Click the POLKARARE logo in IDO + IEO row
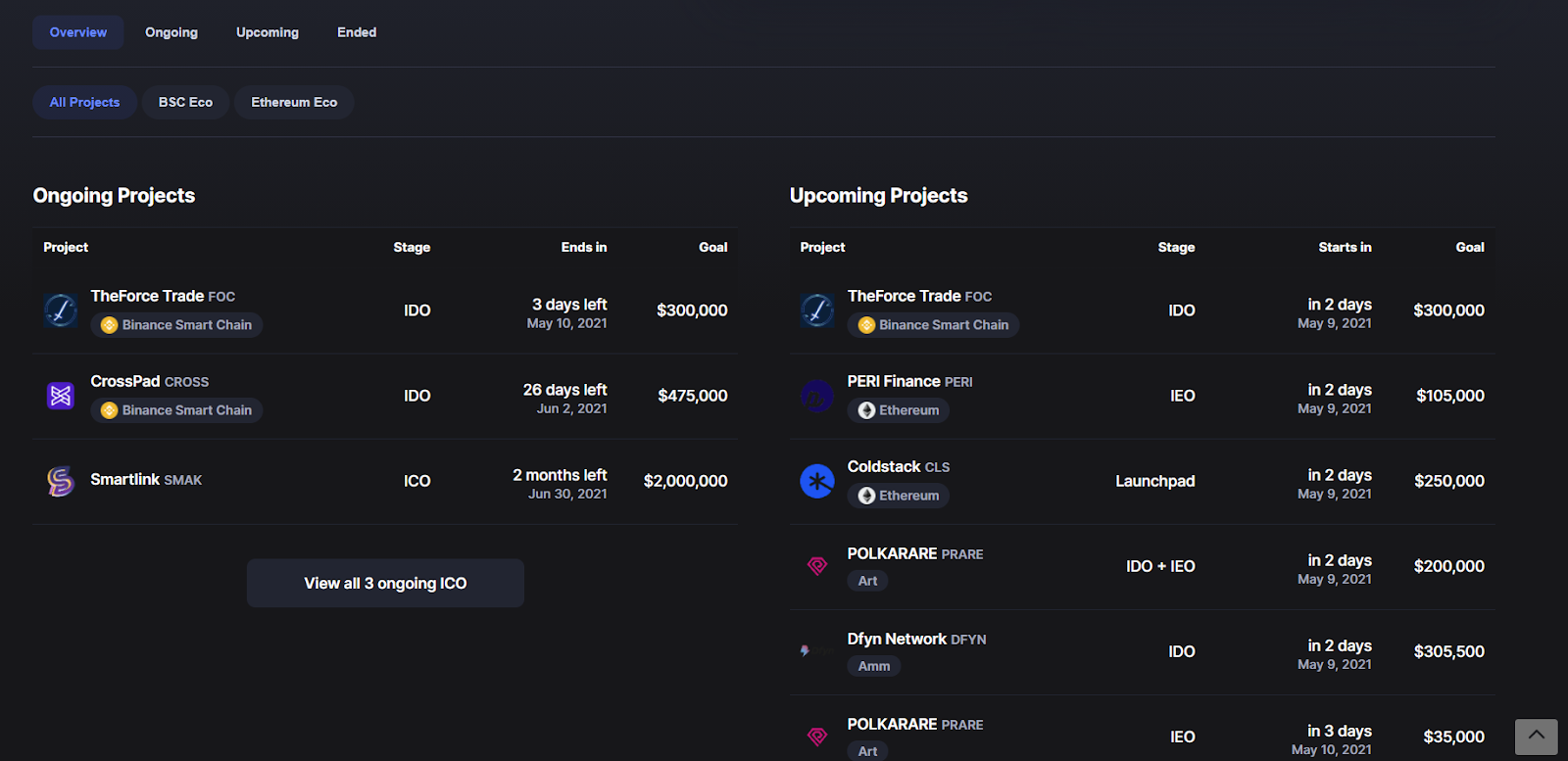 tap(817, 566)
